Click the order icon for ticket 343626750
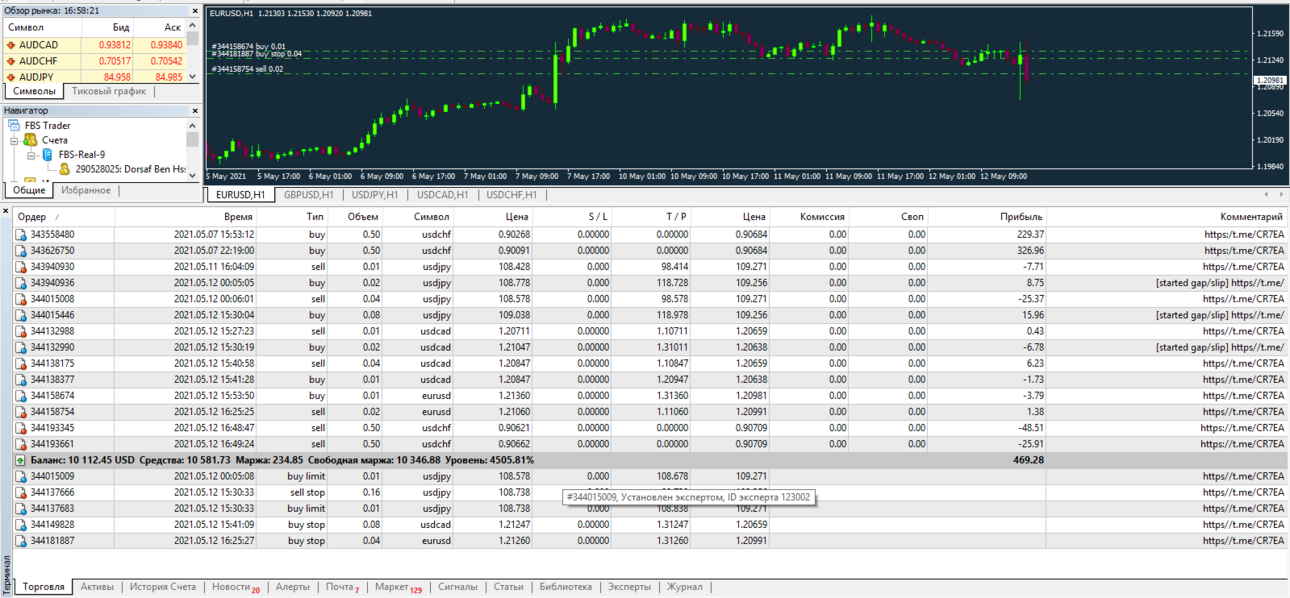This screenshot has width=1290, height=598. pos(22,251)
